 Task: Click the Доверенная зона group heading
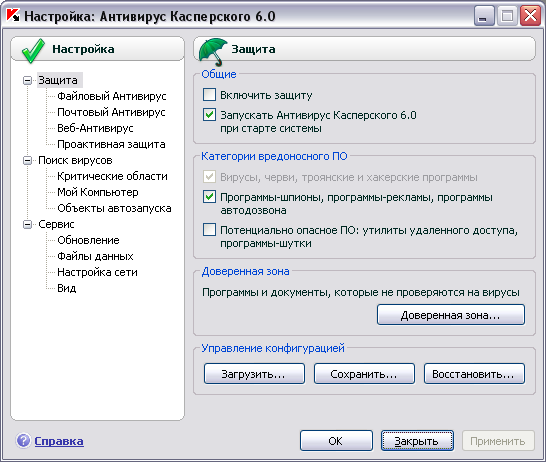click(x=245, y=271)
